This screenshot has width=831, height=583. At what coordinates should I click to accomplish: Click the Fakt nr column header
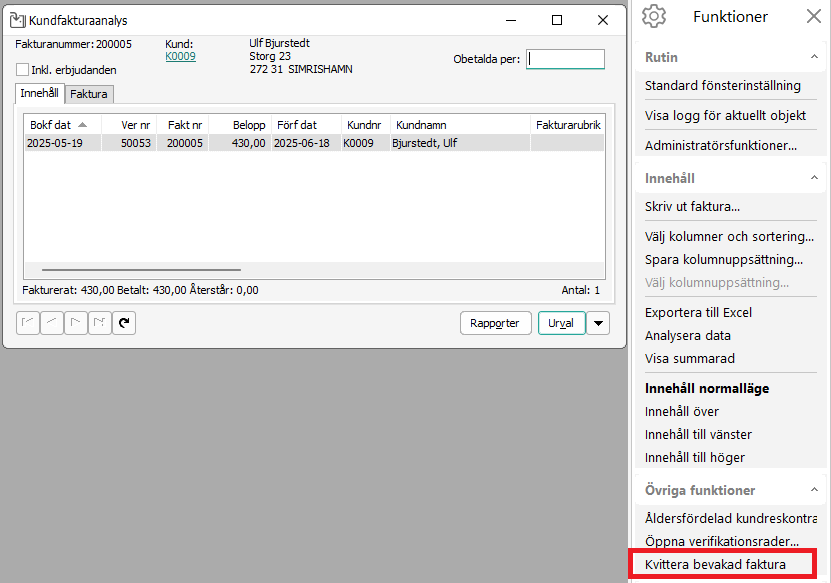[183, 125]
